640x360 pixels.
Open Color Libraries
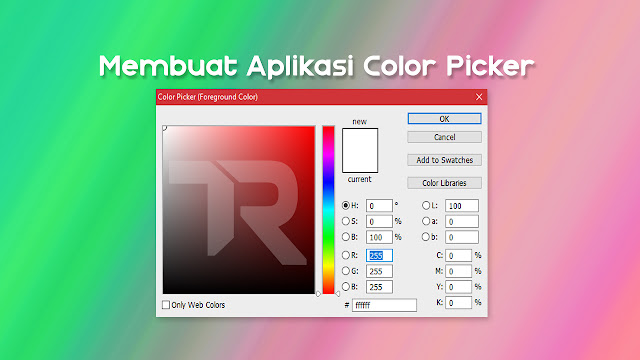(444, 183)
